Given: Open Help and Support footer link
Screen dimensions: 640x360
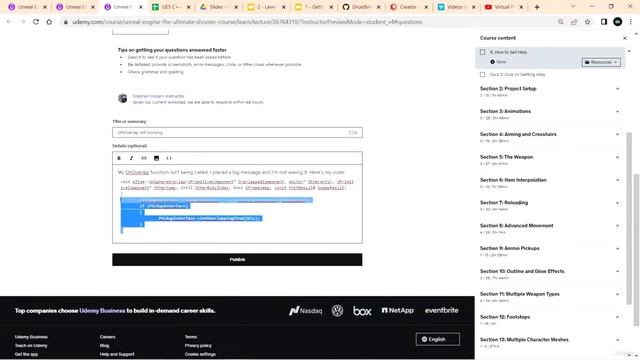Looking at the screenshot, I should pyautogui.click(x=117, y=354).
